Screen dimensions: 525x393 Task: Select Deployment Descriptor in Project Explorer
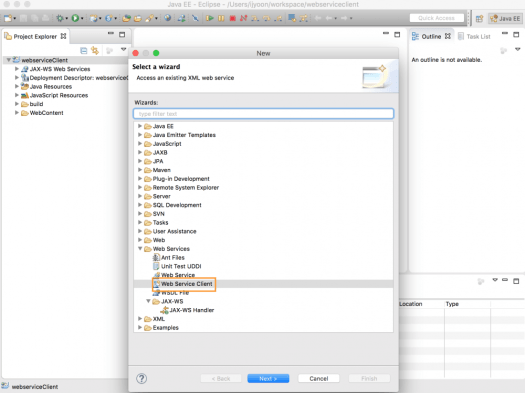74,78
